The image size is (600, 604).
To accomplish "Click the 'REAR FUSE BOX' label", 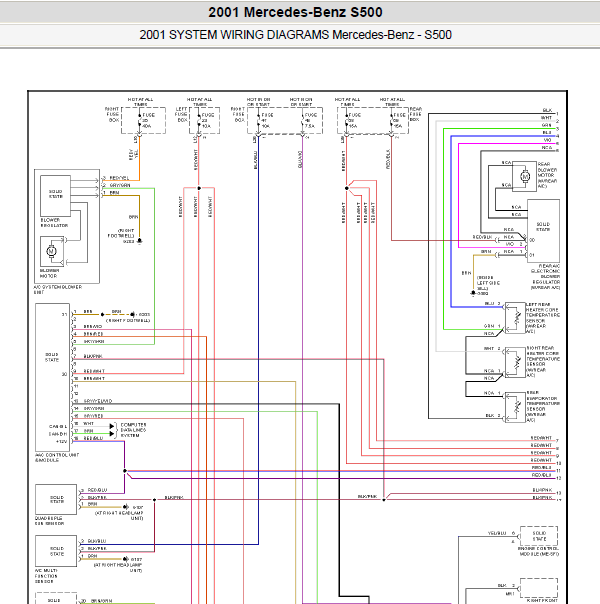I will (x=416, y=114).
